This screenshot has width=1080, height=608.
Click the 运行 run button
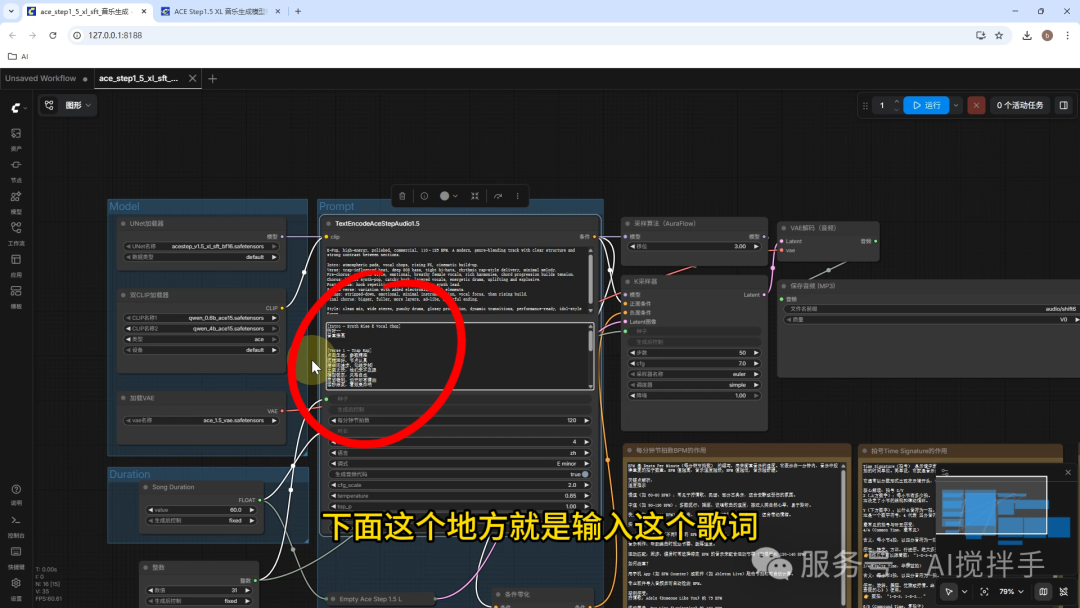pos(926,105)
